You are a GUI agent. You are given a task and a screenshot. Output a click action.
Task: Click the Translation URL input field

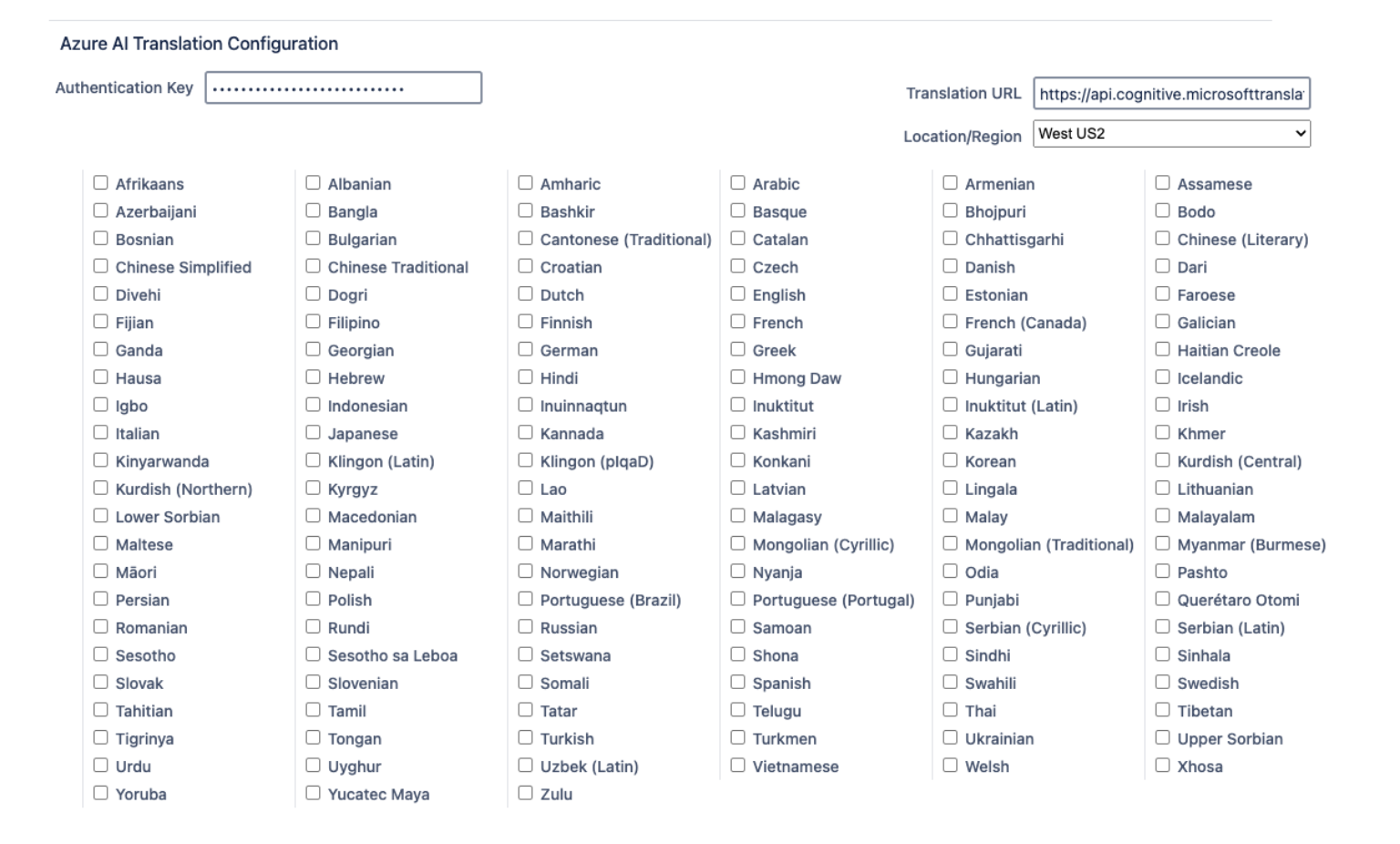(1171, 94)
